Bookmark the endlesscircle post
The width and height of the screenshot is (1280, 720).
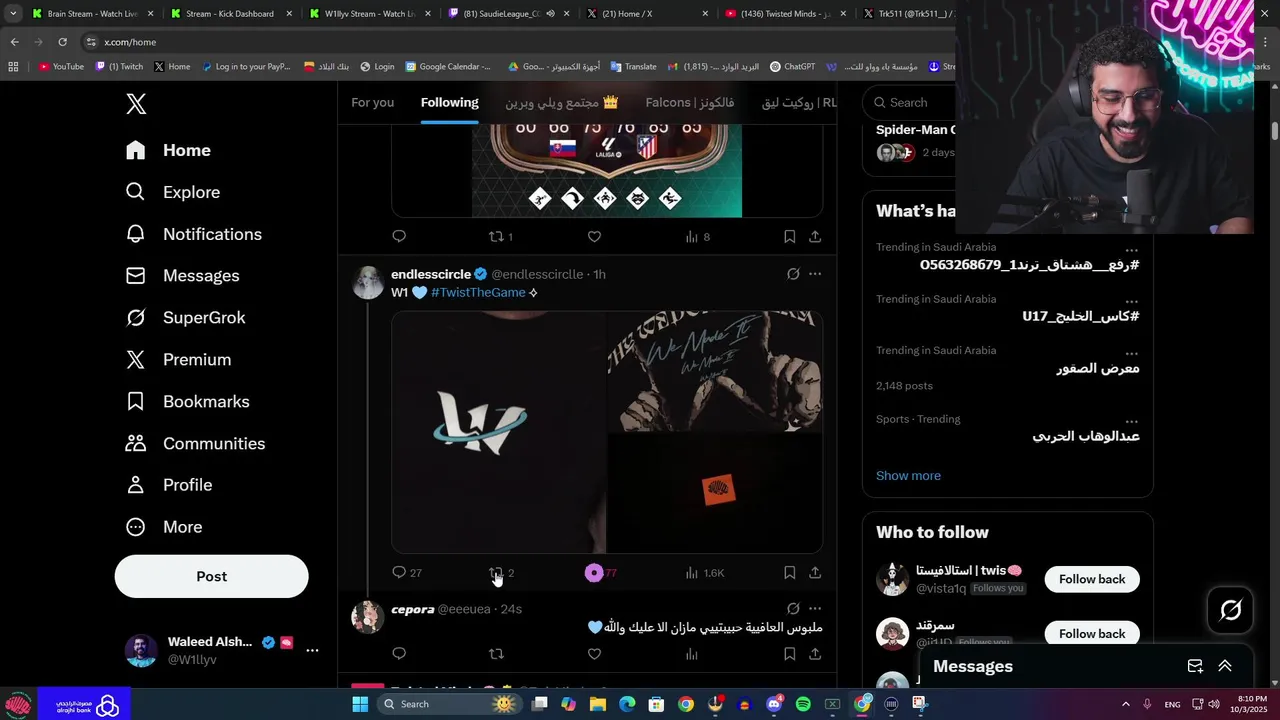(789, 573)
